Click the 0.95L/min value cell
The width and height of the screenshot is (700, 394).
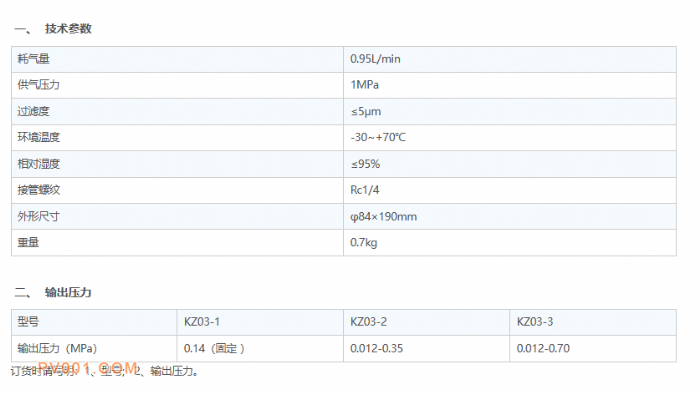point(510,59)
